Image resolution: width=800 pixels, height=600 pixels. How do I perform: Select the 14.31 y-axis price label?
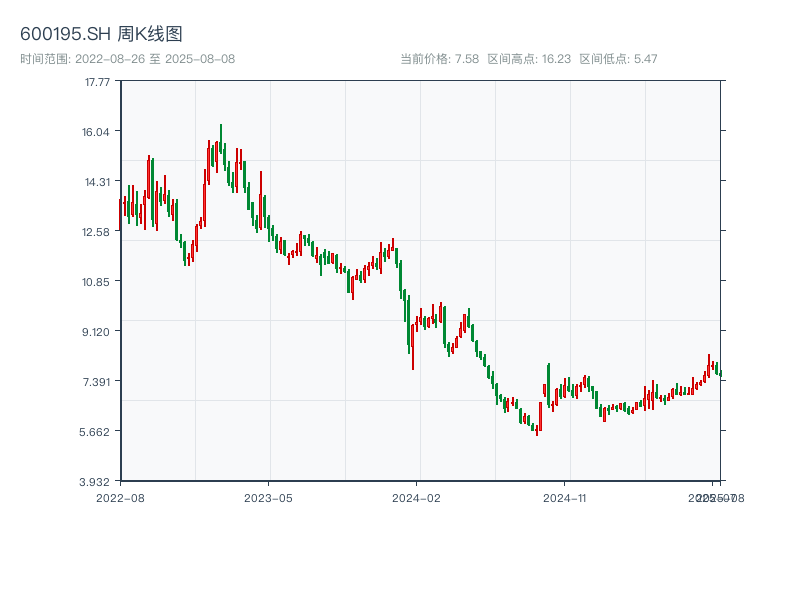click(x=96, y=182)
